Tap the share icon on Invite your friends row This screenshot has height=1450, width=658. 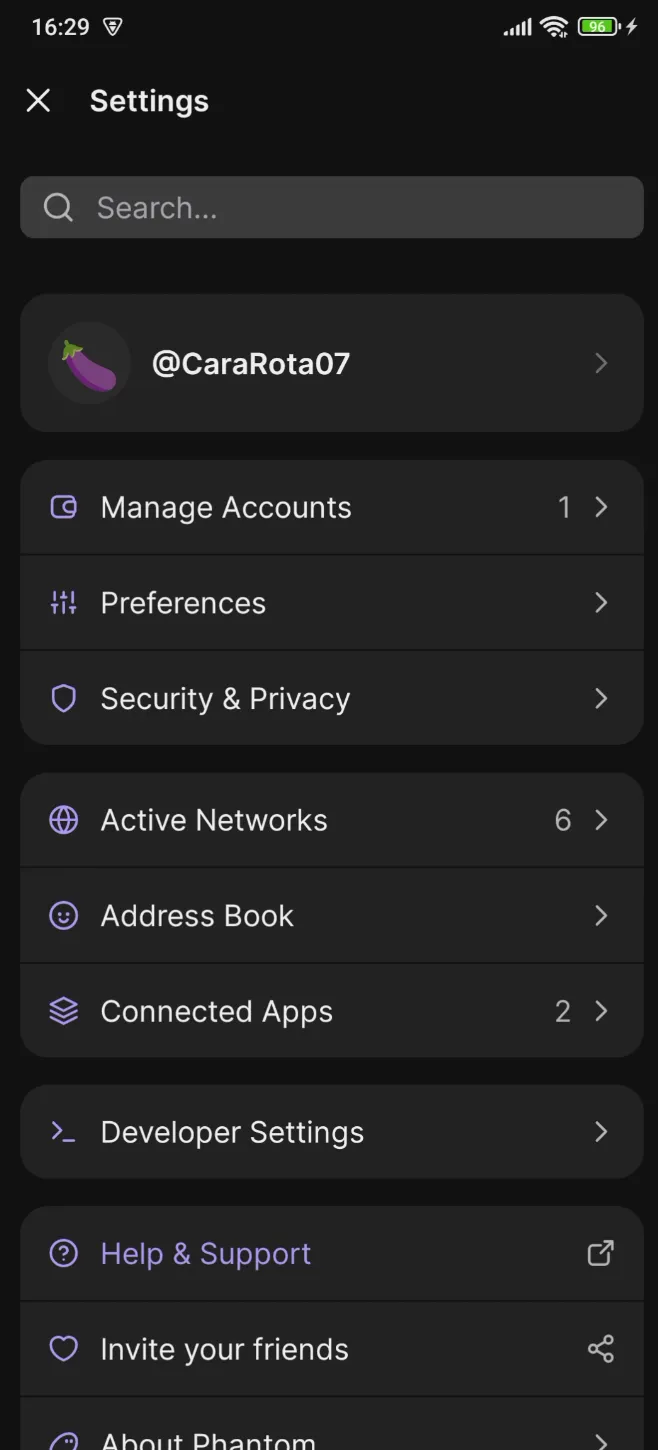(x=600, y=1348)
